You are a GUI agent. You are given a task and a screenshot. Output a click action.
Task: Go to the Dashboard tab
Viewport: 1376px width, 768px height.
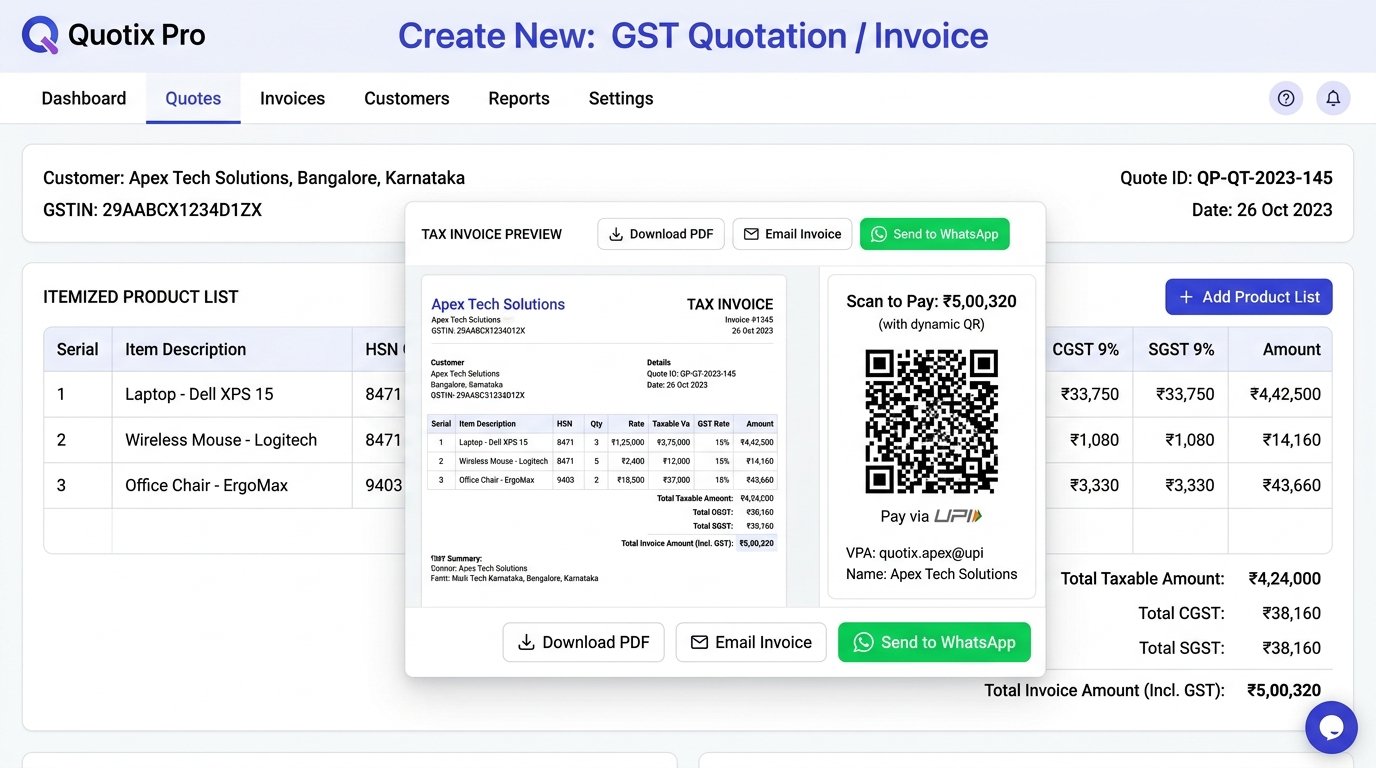[84, 98]
